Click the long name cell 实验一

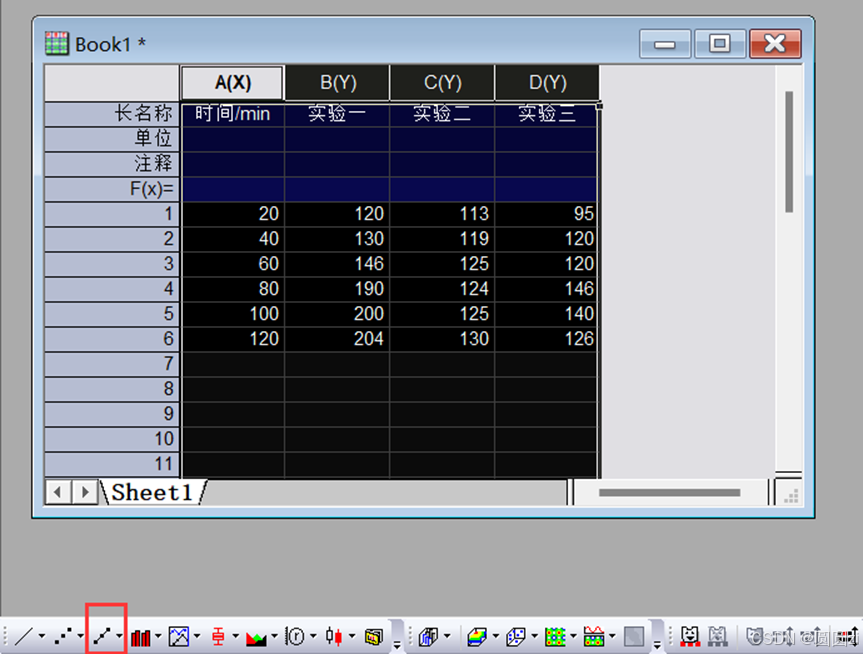(337, 115)
